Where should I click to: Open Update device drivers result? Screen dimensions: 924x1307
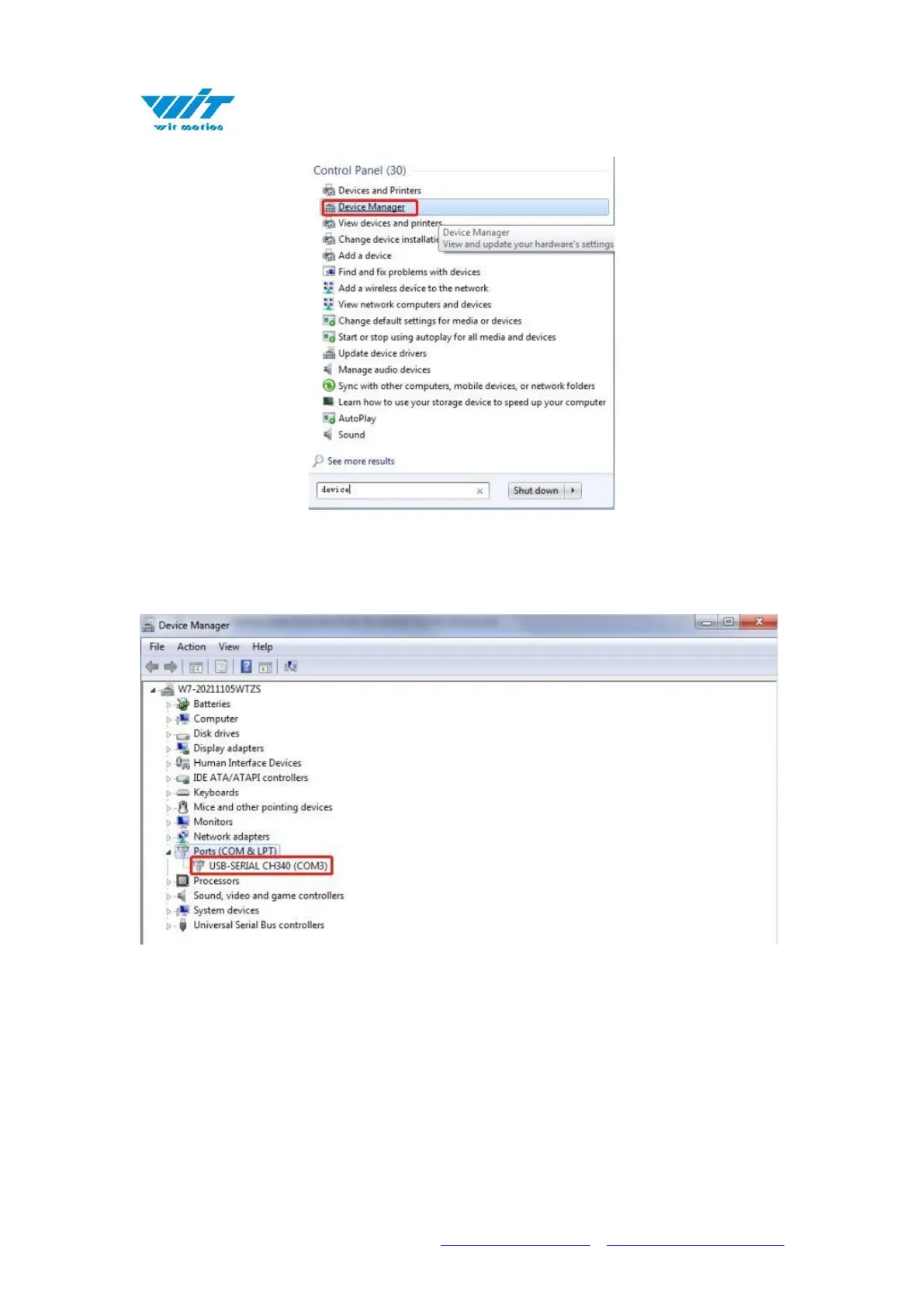pyautogui.click(x=382, y=353)
